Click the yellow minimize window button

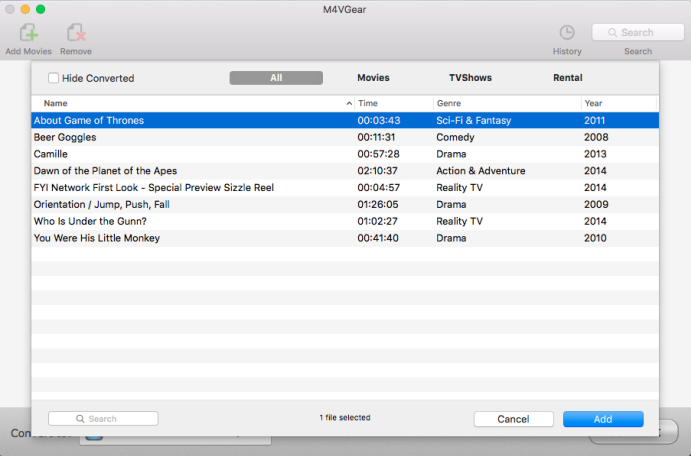[x=25, y=9]
